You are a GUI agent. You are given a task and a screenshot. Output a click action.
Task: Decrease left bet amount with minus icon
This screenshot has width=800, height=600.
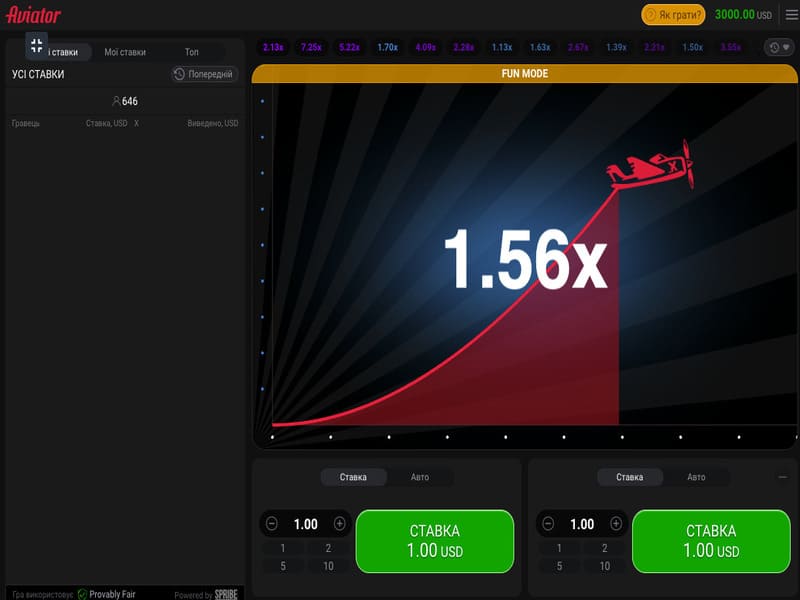coord(272,524)
